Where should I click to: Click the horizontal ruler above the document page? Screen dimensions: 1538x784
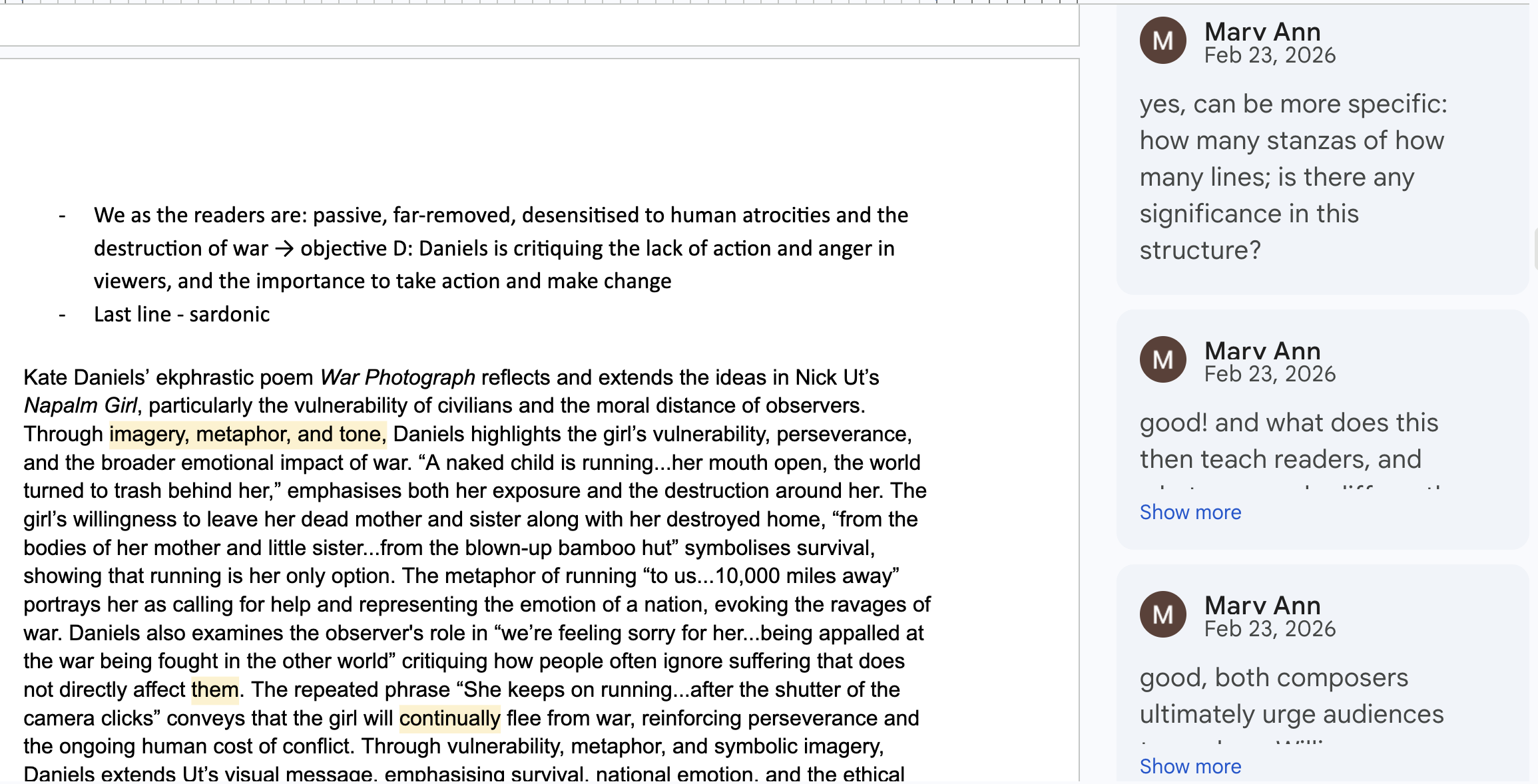click(x=539, y=2)
